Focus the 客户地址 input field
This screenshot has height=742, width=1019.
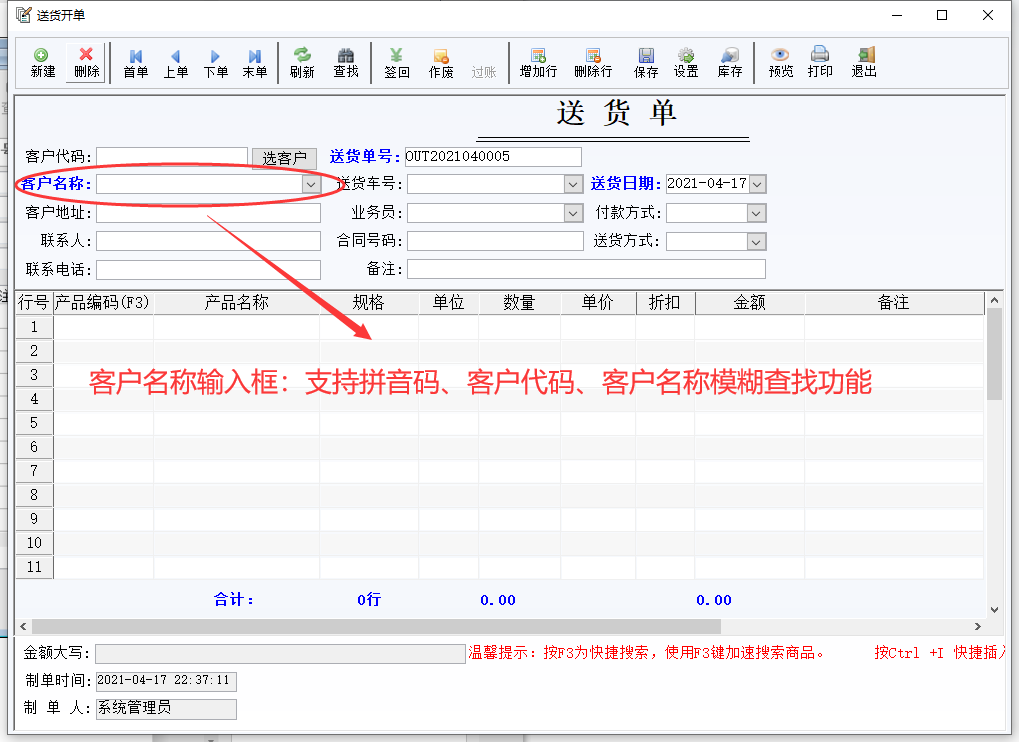coord(209,213)
